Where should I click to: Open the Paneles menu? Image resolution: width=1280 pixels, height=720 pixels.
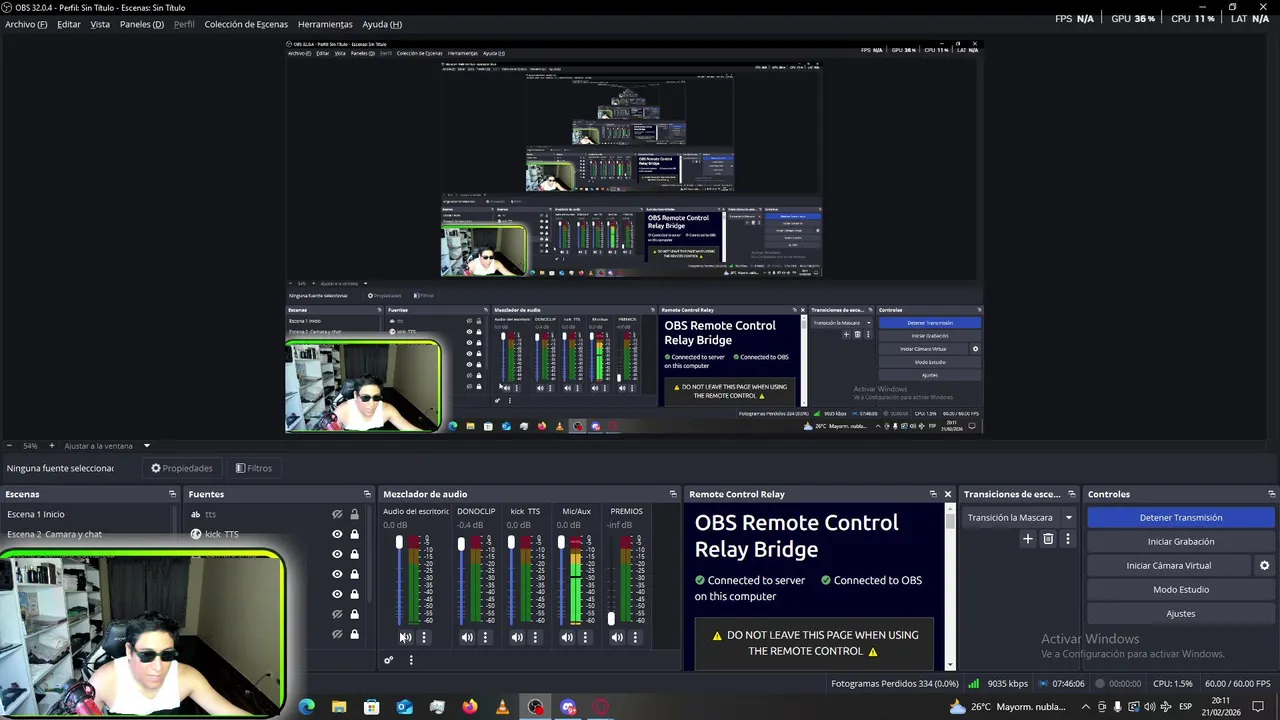[142, 24]
